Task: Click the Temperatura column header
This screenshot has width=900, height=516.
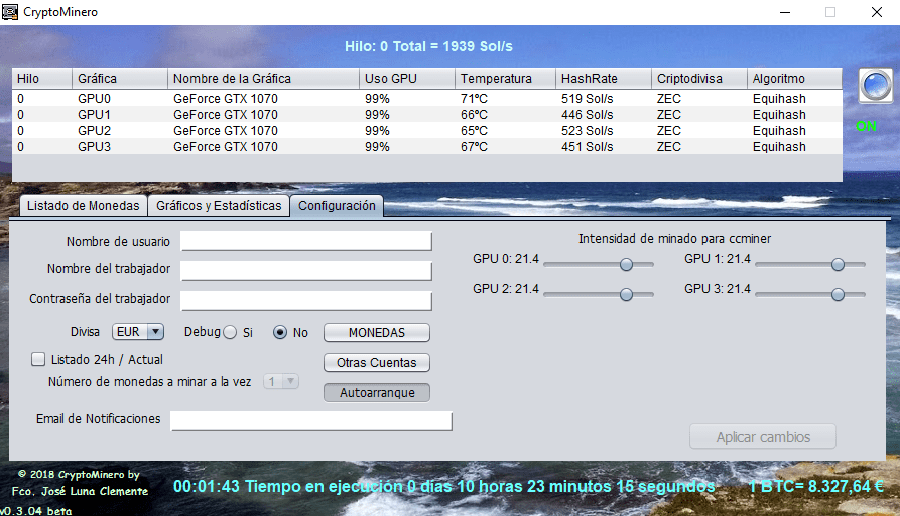Action: 505,79
